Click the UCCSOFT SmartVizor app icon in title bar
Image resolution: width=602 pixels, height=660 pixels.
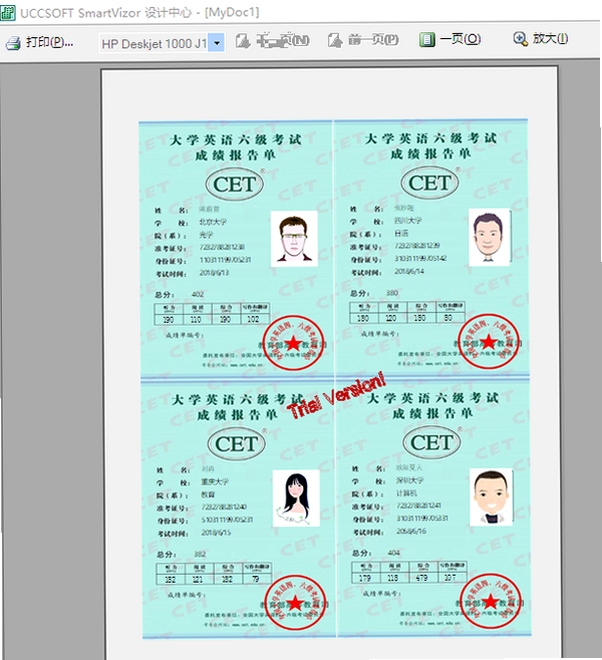8,13
